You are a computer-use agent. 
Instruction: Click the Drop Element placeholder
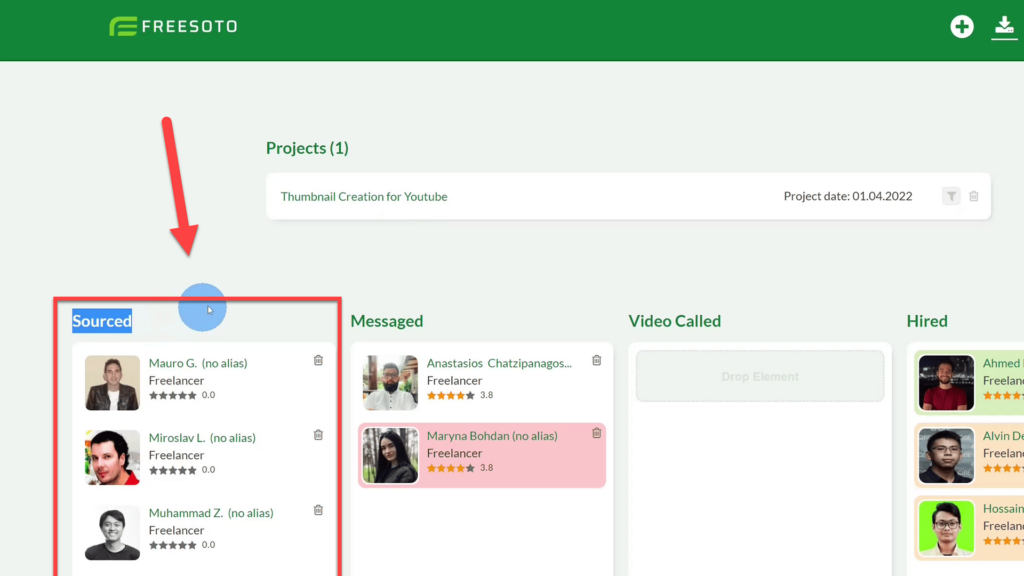[760, 376]
